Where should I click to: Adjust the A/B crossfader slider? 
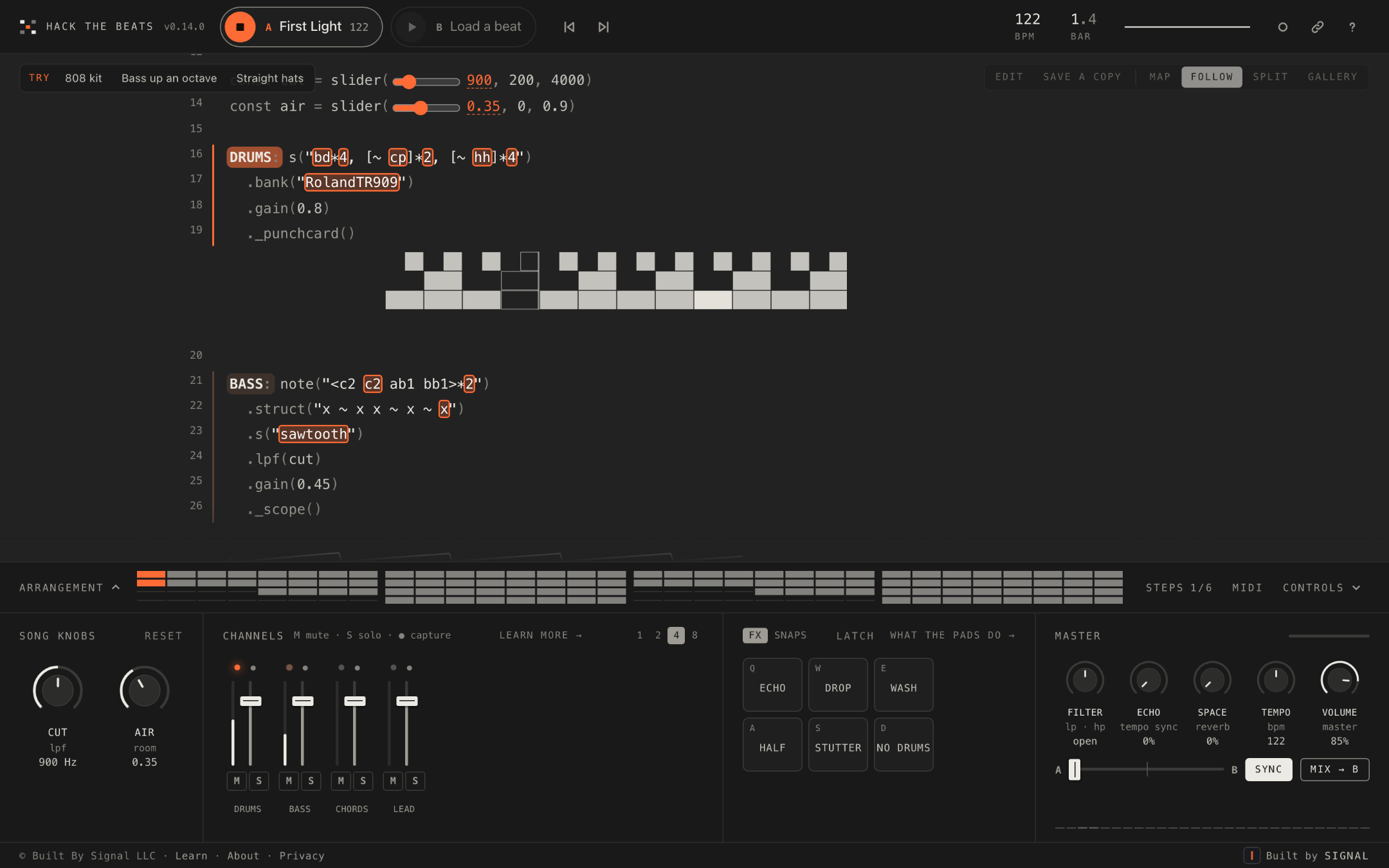pyautogui.click(x=1147, y=769)
